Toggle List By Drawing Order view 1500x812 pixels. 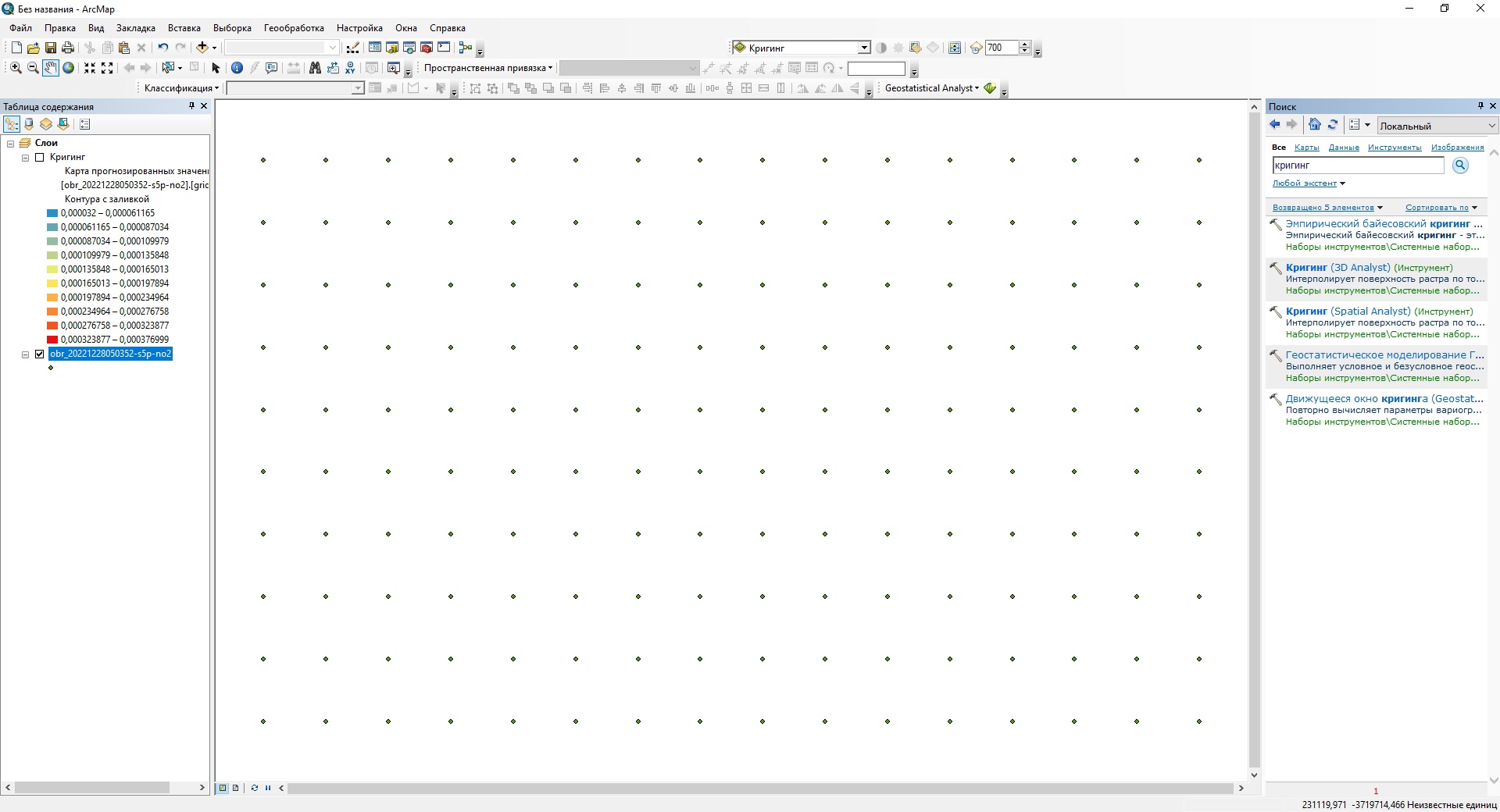(x=12, y=124)
